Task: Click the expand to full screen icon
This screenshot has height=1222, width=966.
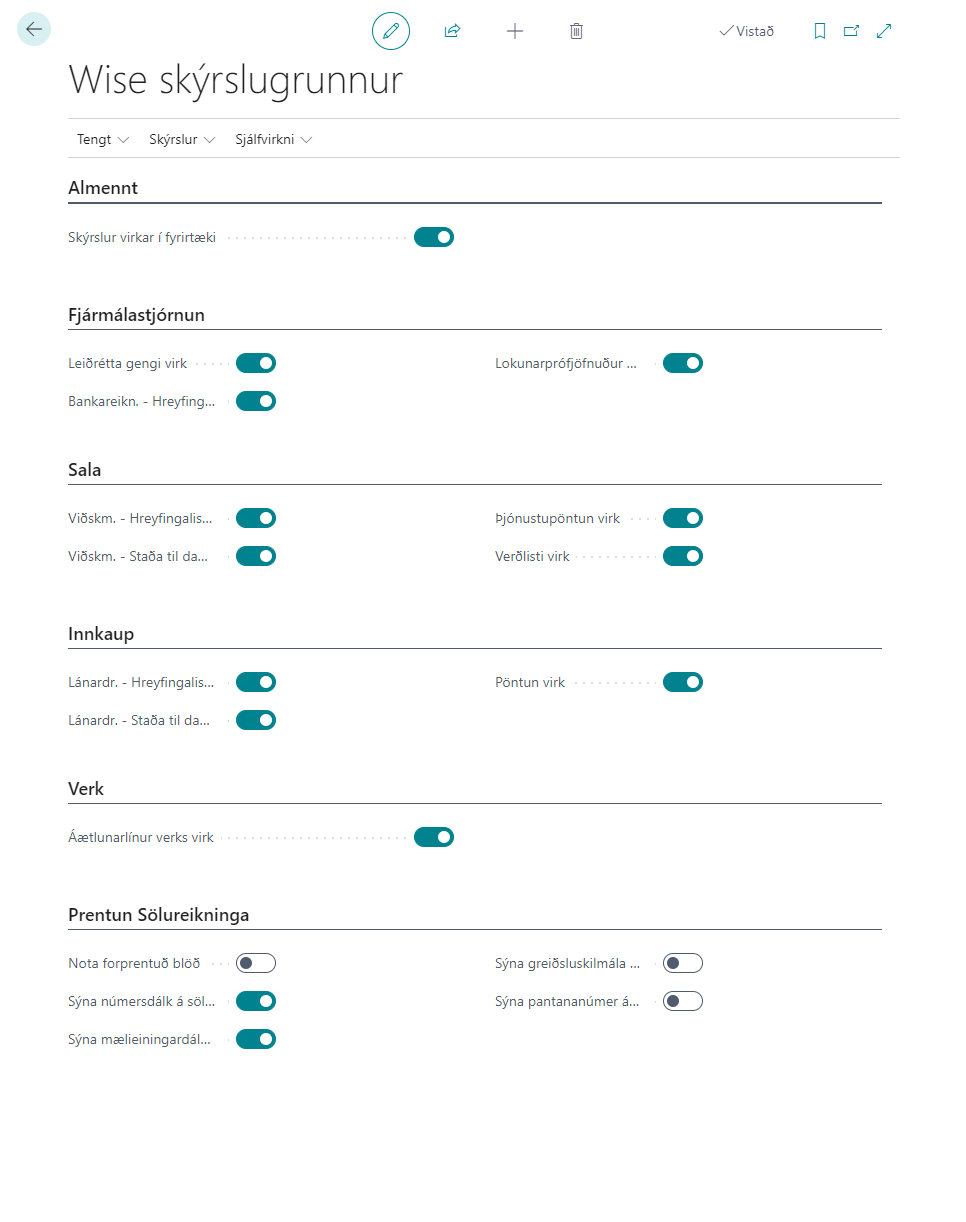Action: click(x=884, y=31)
